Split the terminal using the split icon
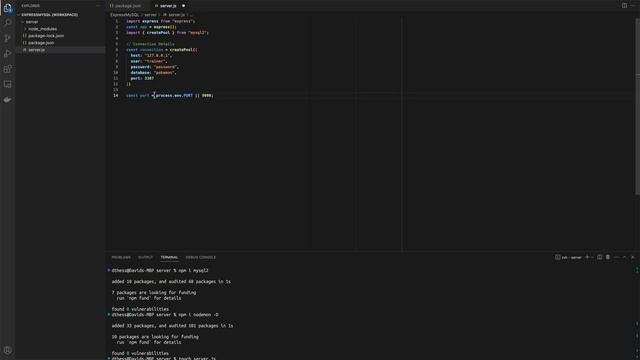Image resolution: width=640 pixels, height=360 pixels. click(600, 257)
